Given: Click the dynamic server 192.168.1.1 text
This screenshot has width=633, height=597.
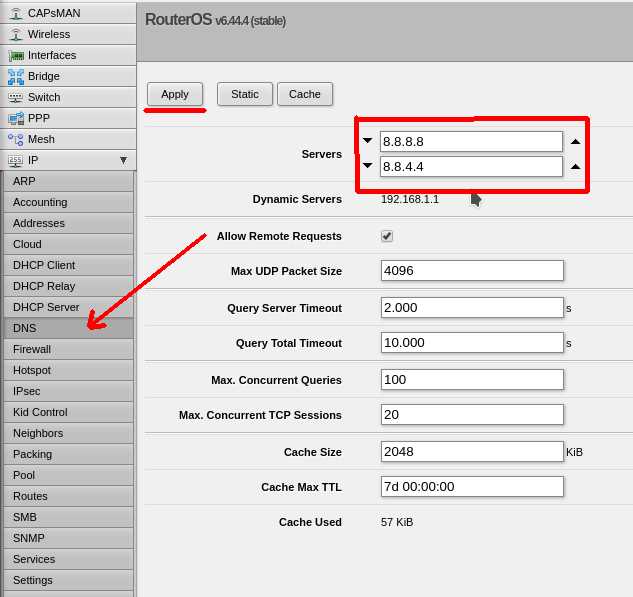Looking at the screenshot, I should coord(410,199).
